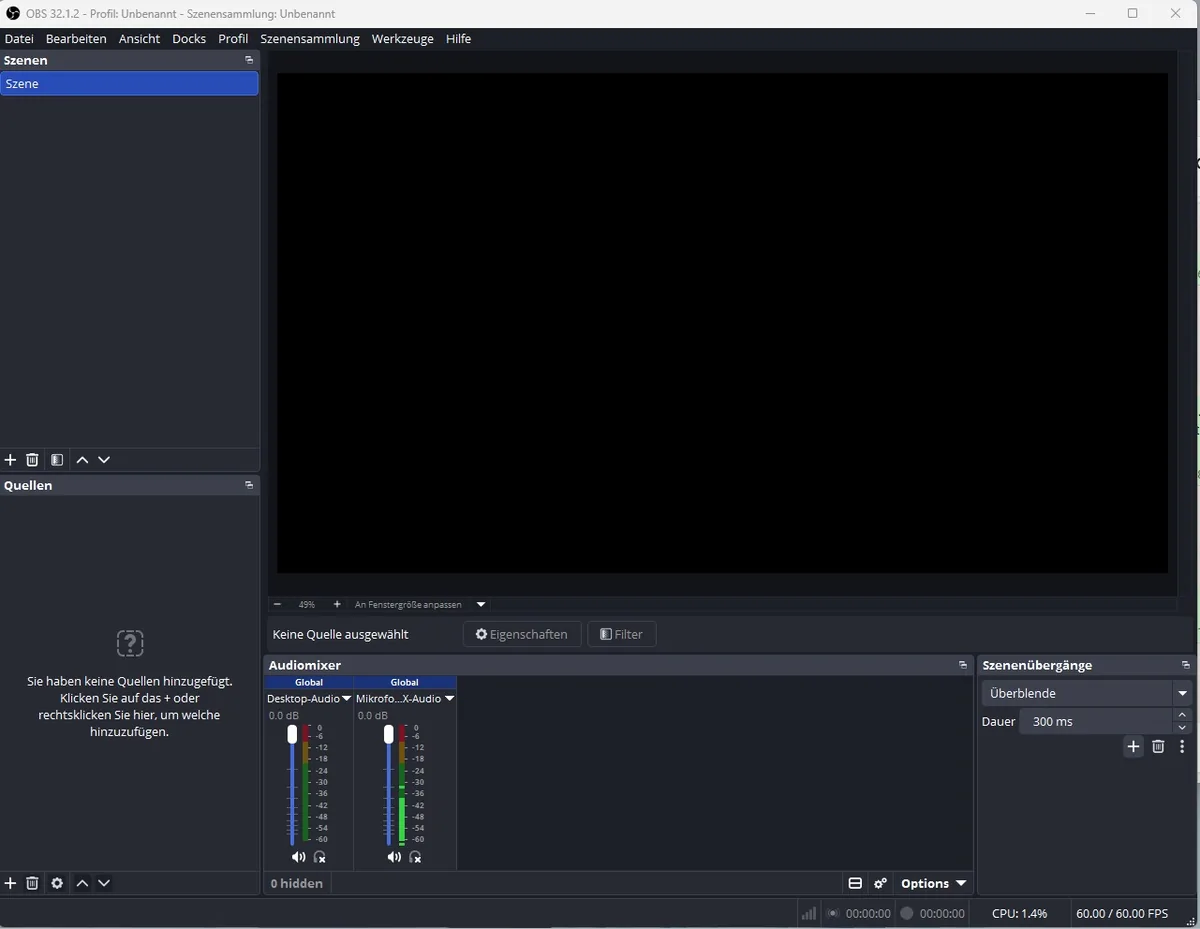Click the Desktop-Audio level meter

pyautogui.click(x=307, y=785)
